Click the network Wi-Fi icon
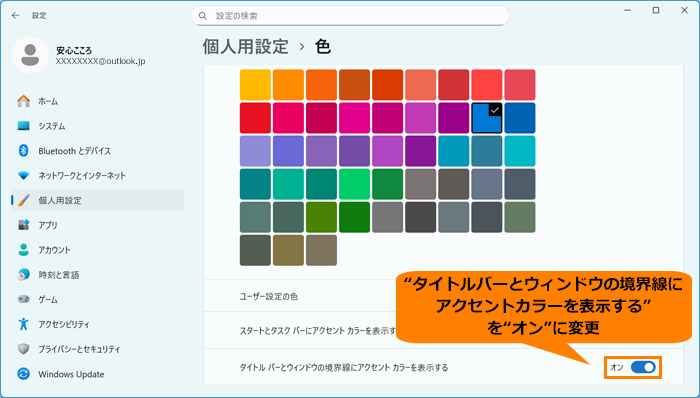Image resolution: width=700 pixels, height=398 pixels. pos(24,175)
